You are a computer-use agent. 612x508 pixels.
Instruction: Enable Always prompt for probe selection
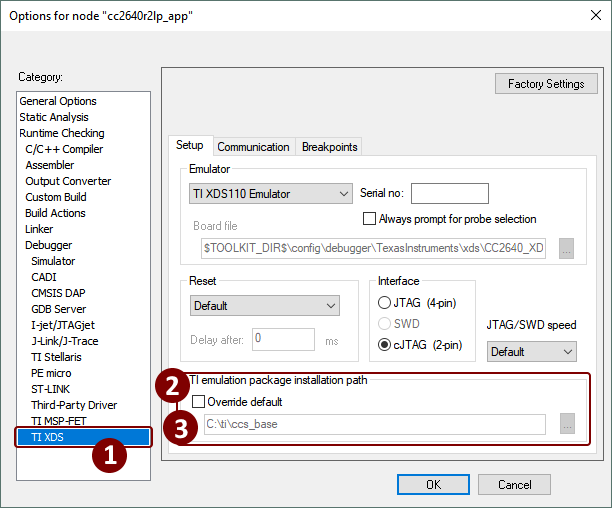370,219
